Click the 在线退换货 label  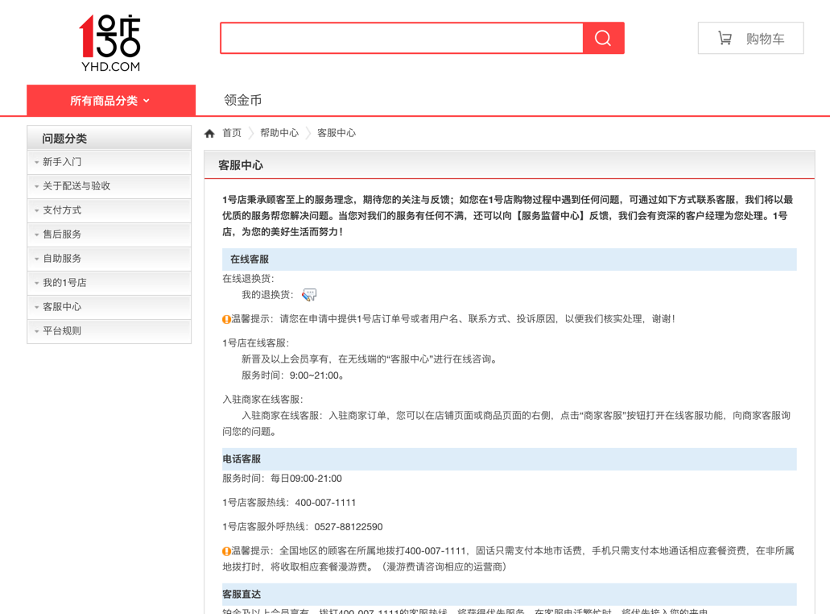point(248,279)
